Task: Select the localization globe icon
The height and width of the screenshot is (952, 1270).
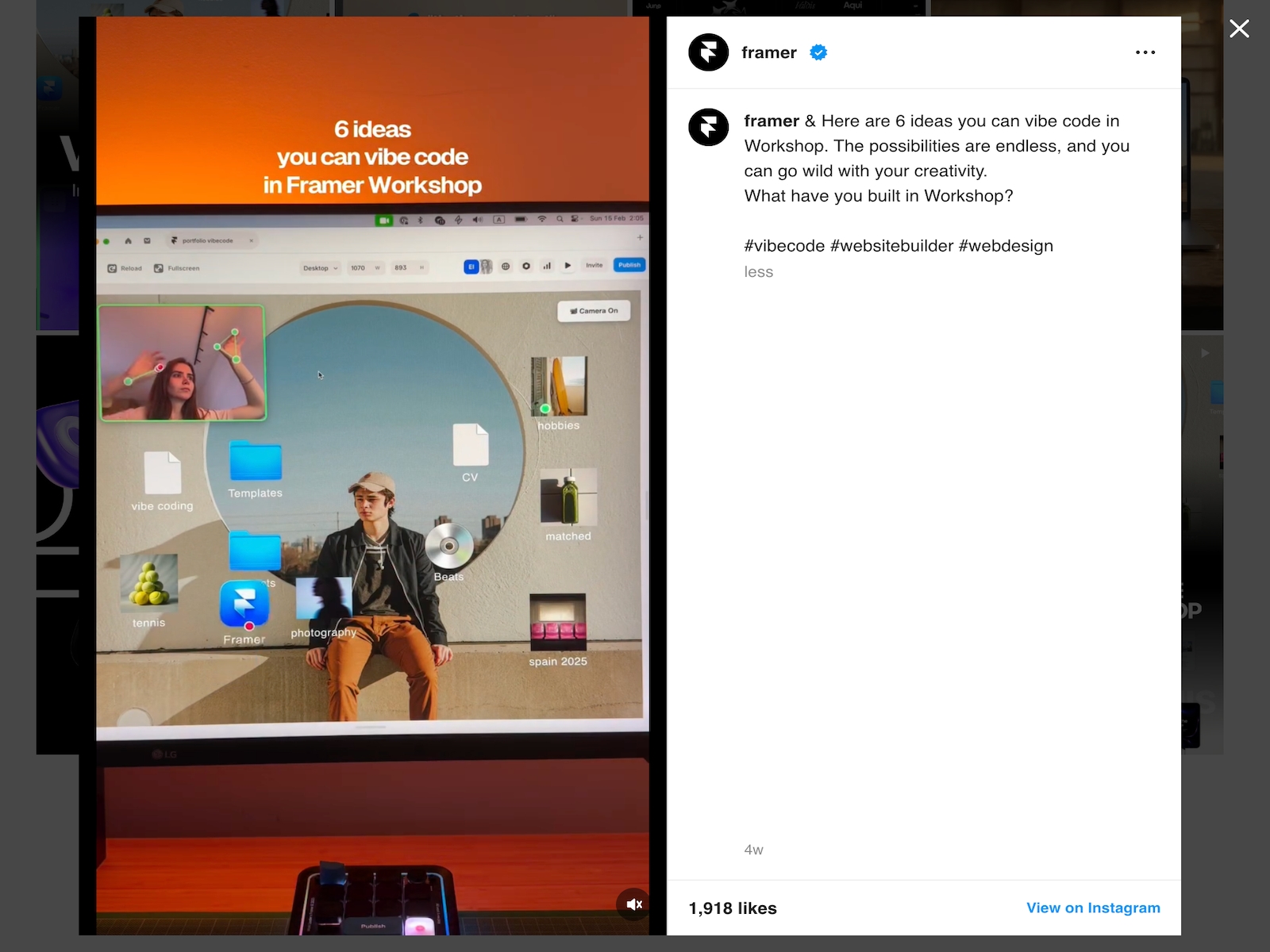Action: point(506,267)
